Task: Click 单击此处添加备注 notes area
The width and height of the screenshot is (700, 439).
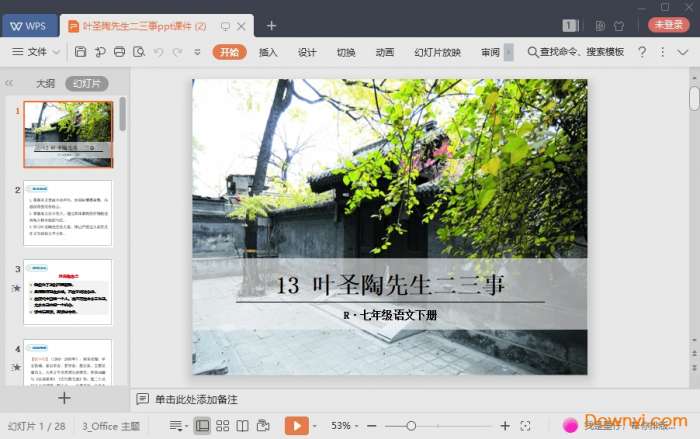Action: point(196,399)
